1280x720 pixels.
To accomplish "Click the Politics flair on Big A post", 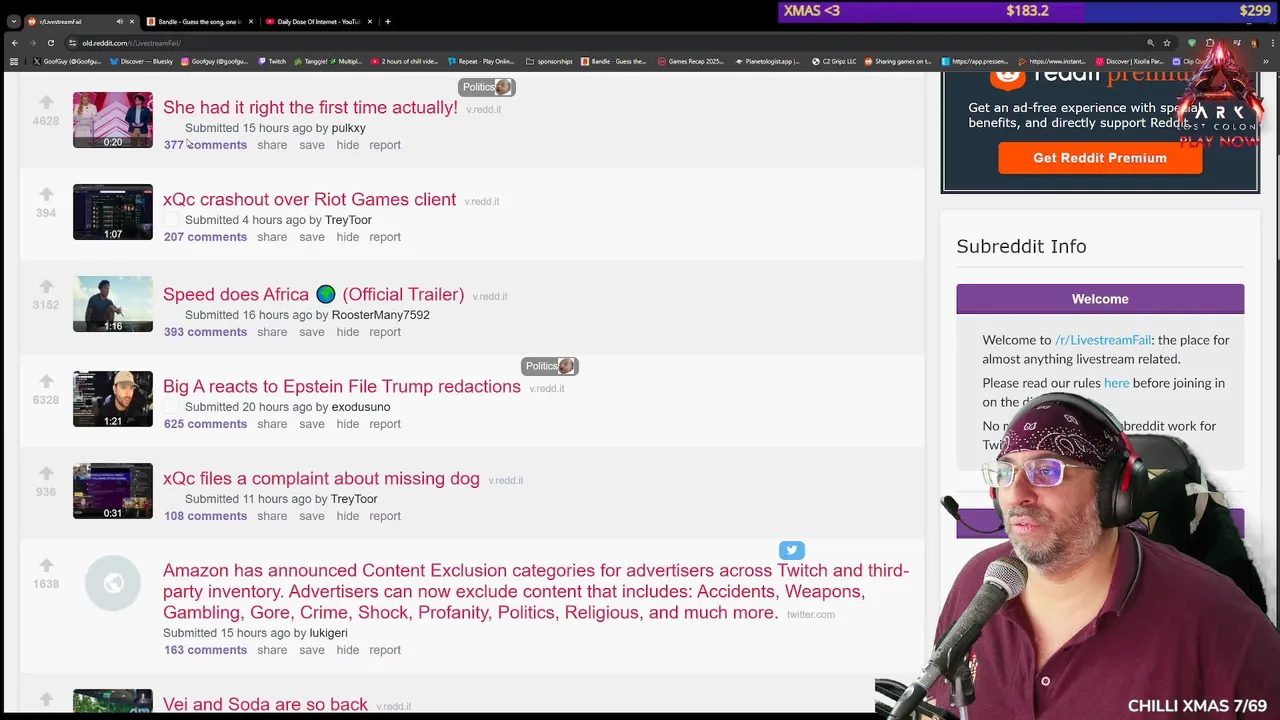I will (549, 366).
